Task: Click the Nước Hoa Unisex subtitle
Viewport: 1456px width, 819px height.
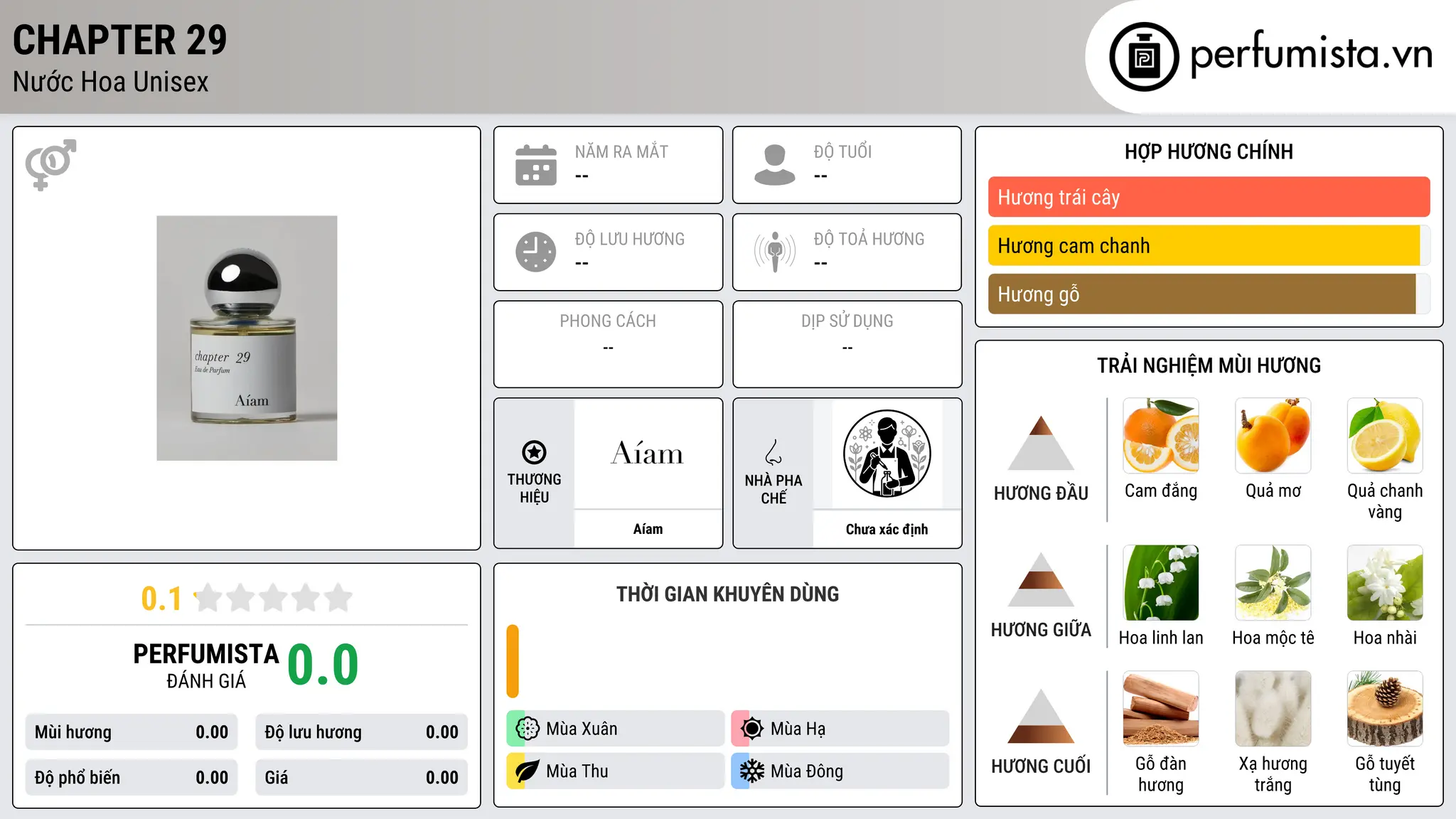Action: tap(111, 82)
